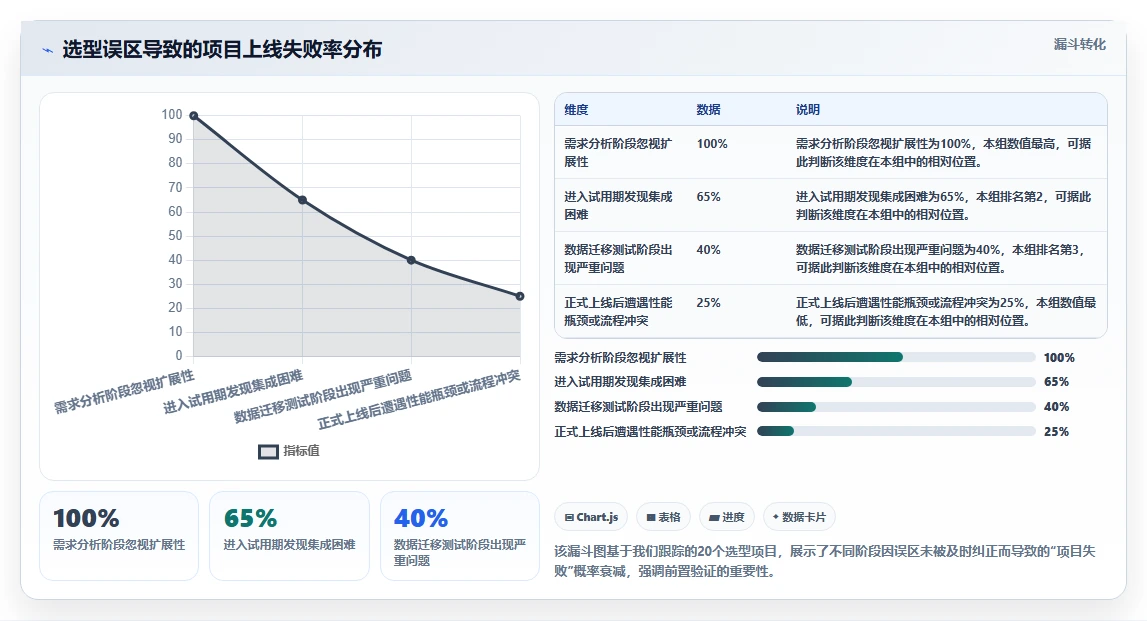The image size is (1147, 621).
Task: Click the 说明 column header
Action: [x=808, y=110]
